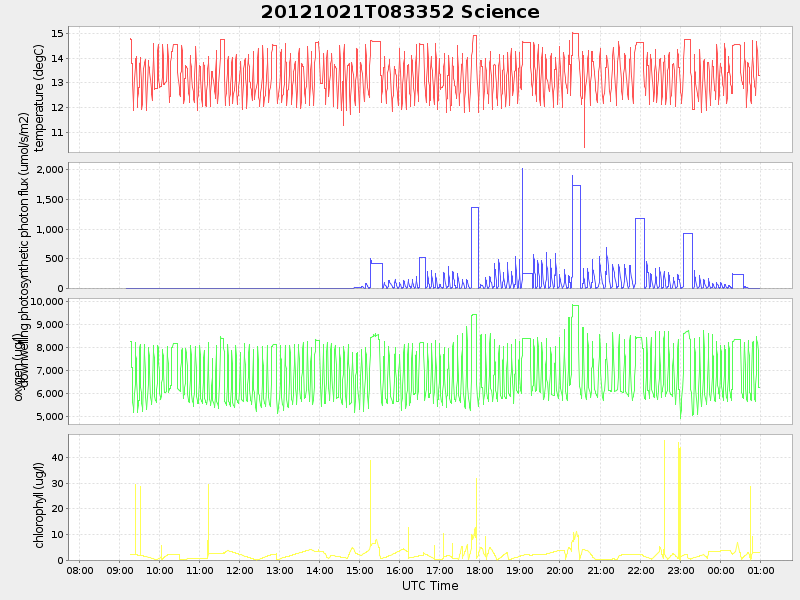Click the temperature axis value 15

point(57,34)
